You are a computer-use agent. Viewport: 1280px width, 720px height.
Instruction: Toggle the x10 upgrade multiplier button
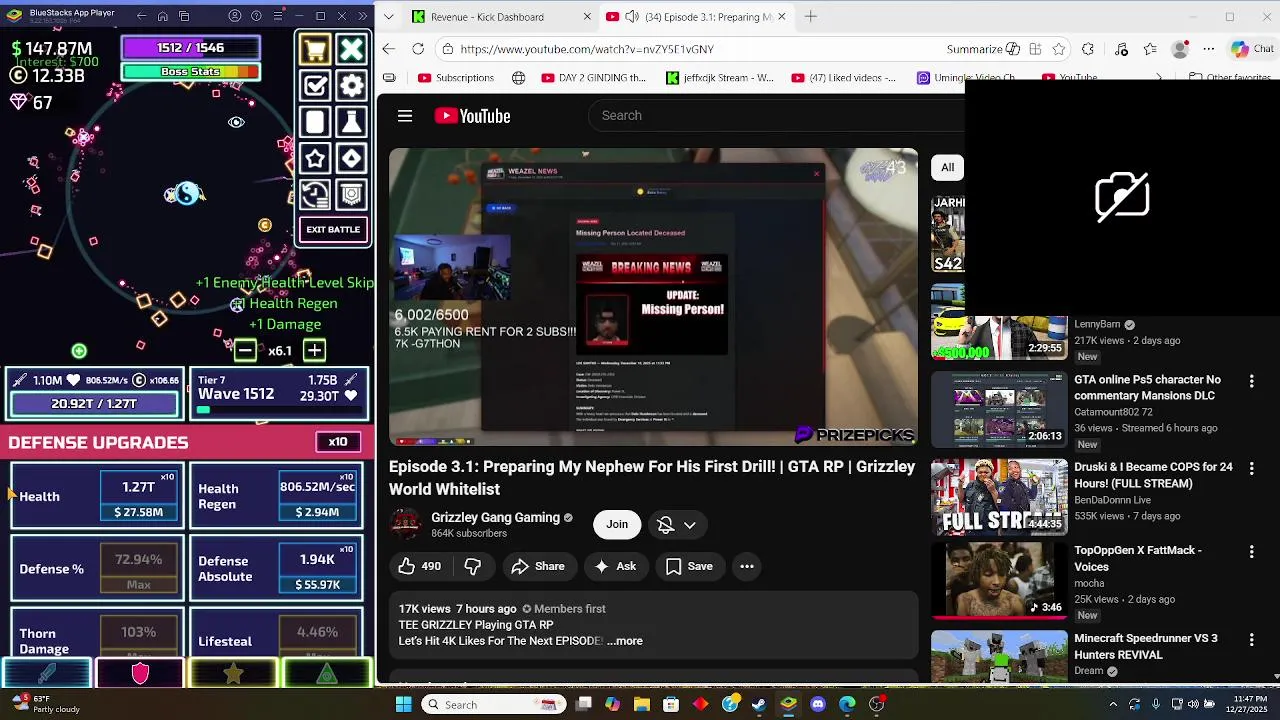pyautogui.click(x=338, y=442)
